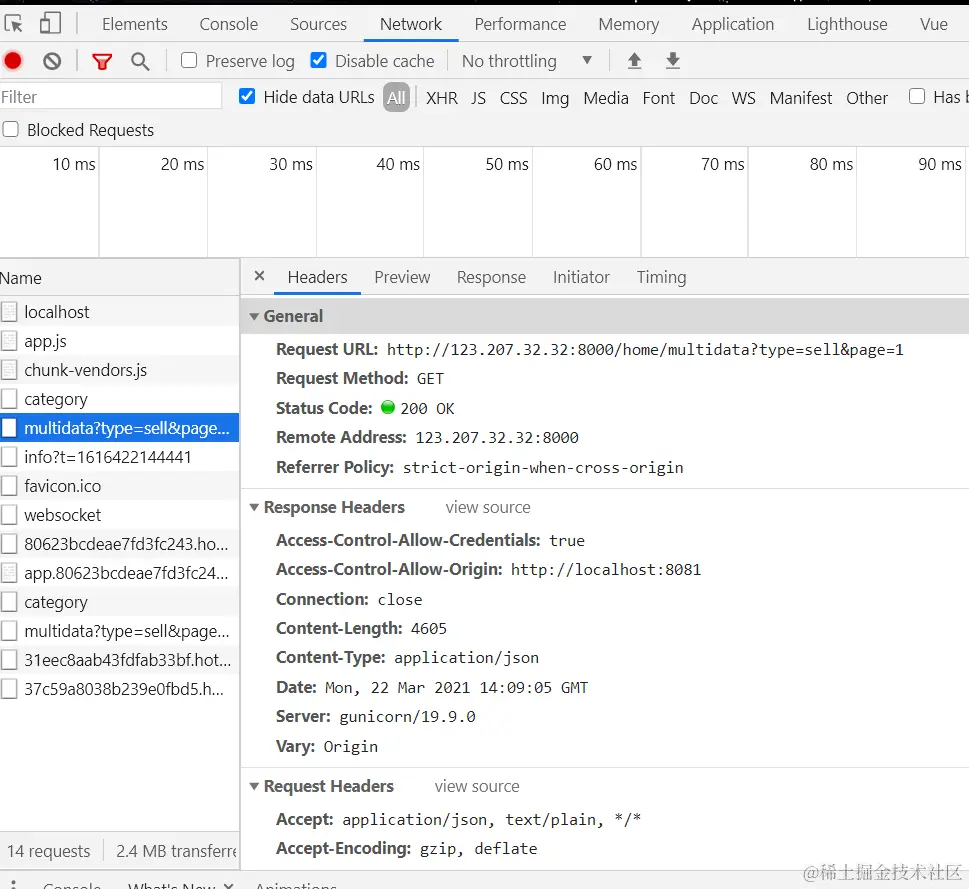Screen dimensions: 969x889
Task: Select the websocket request
Action: click(120, 515)
